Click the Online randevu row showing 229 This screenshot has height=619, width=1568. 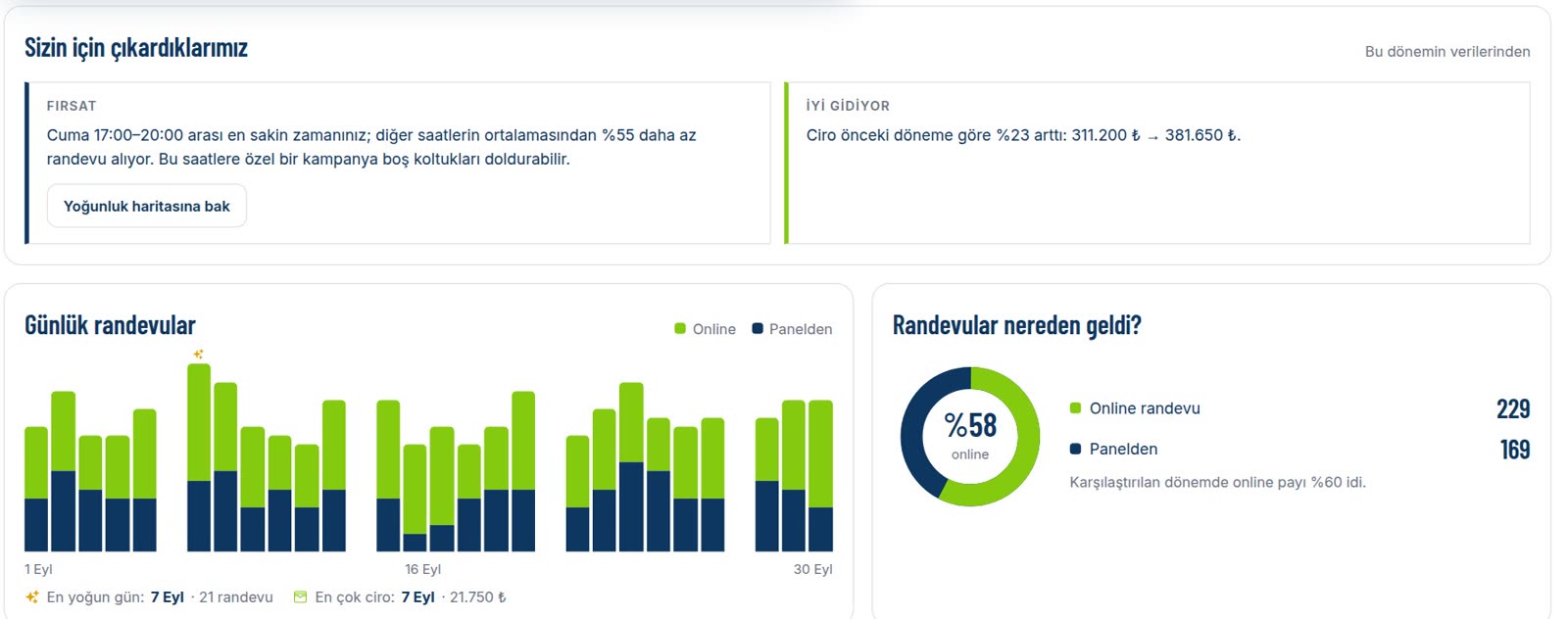[x=1299, y=408]
